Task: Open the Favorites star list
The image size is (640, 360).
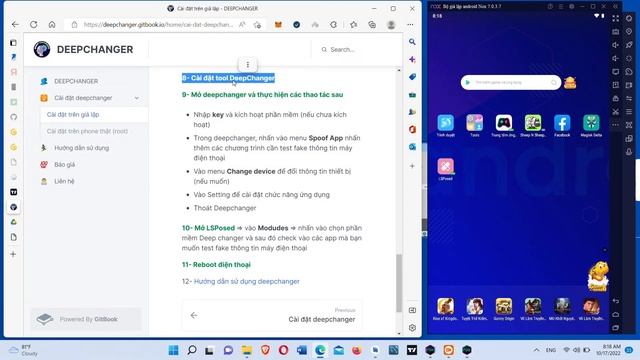Action: coord(353,24)
